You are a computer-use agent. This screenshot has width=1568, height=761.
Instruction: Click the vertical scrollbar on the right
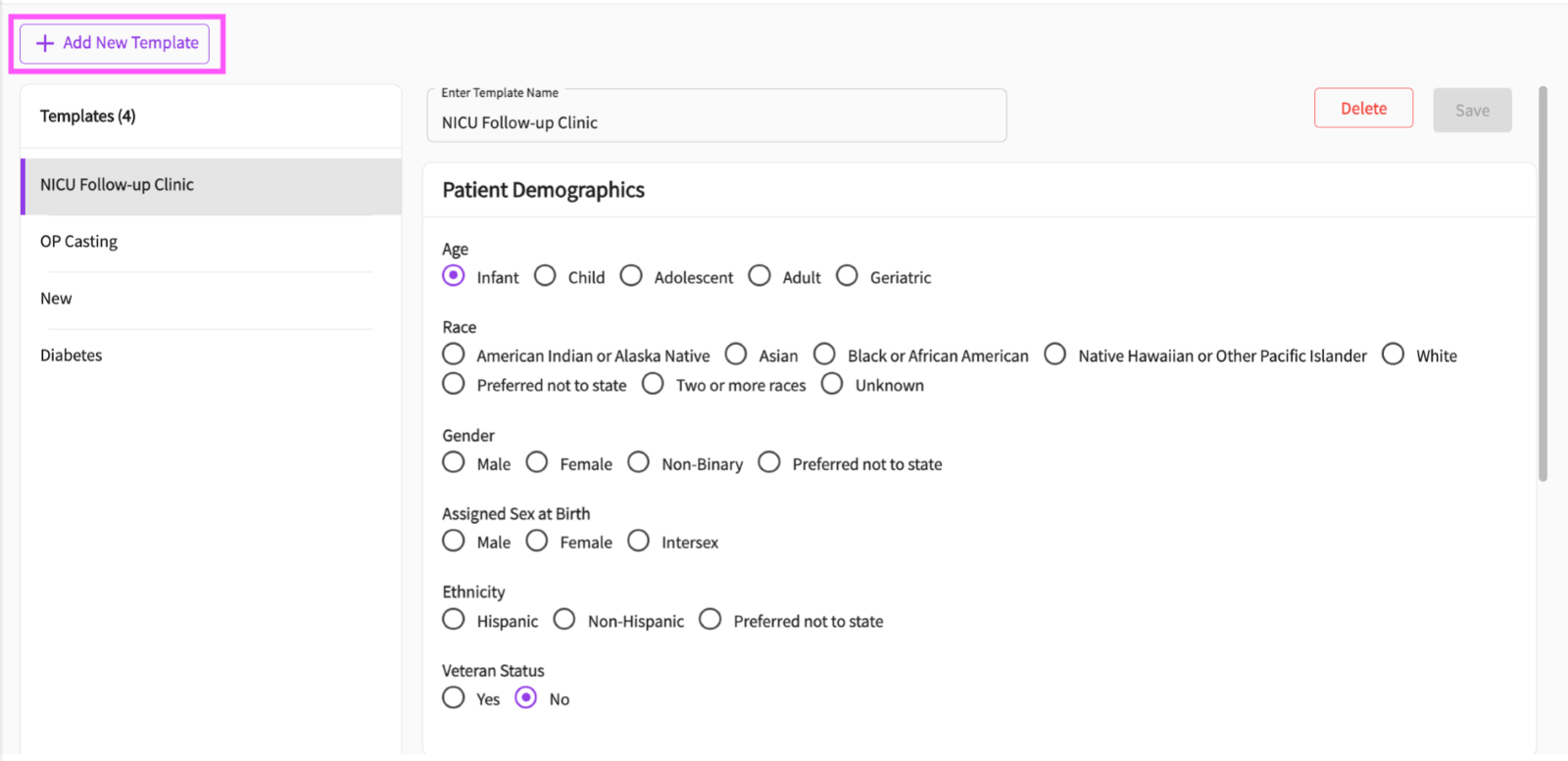pos(1543,284)
